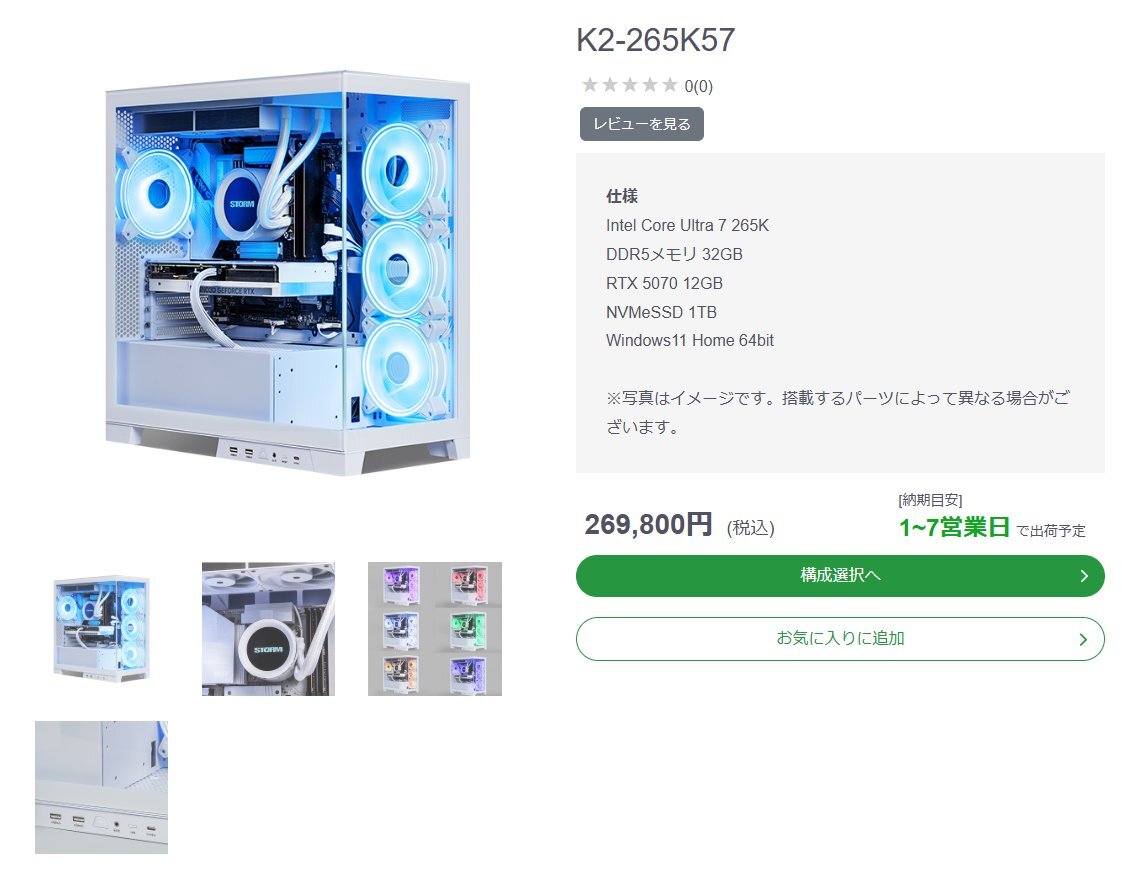Add the PC to favorites with お気に入りに追加
This screenshot has height=874, width=1122.
840,638
